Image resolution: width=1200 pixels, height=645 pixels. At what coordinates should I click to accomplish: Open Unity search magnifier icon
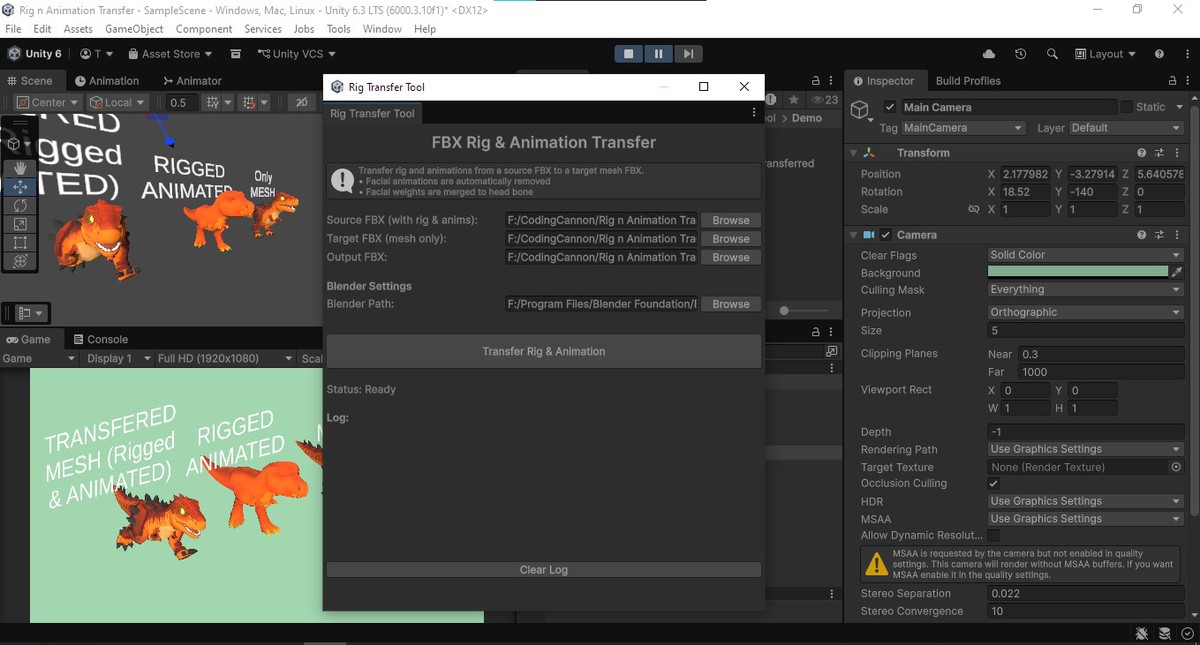click(x=1052, y=54)
